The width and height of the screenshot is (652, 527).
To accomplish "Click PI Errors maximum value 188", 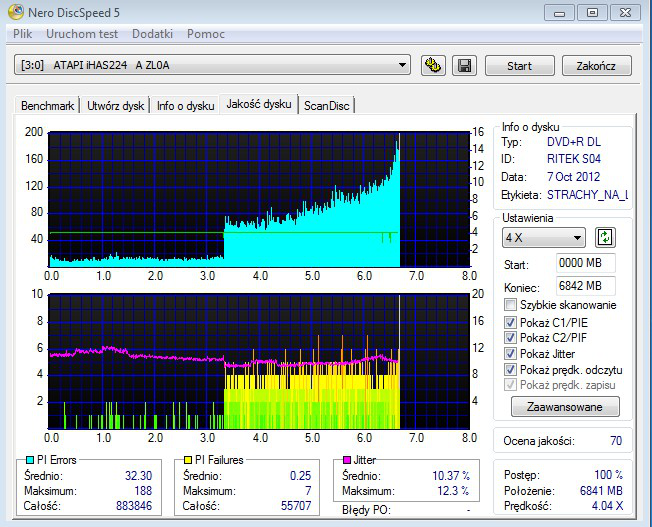I will point(143,491).
